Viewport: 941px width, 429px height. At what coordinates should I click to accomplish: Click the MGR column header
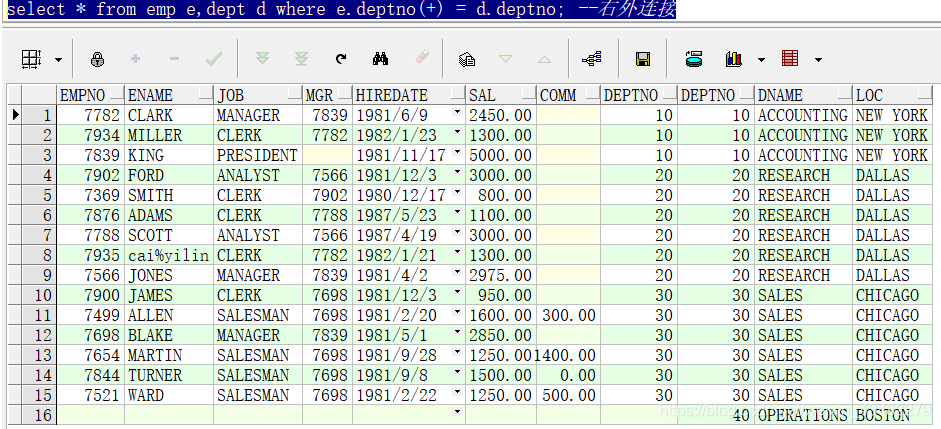pyautogui.click(x=328, y=95)
